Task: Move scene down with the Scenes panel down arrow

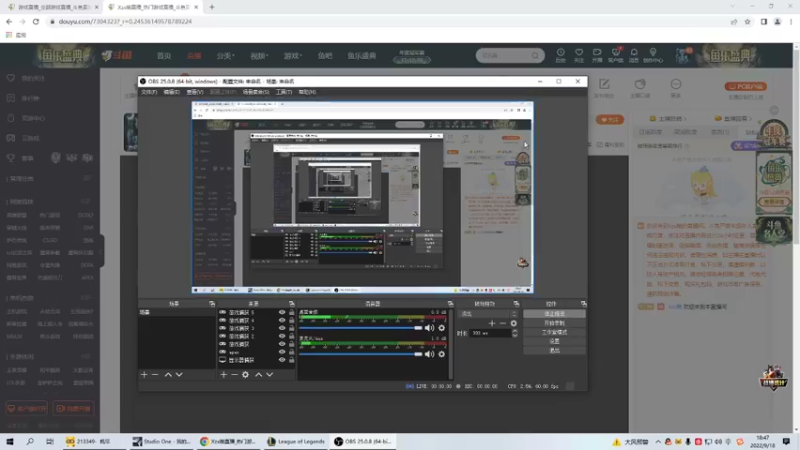Action: coord(179,374)
